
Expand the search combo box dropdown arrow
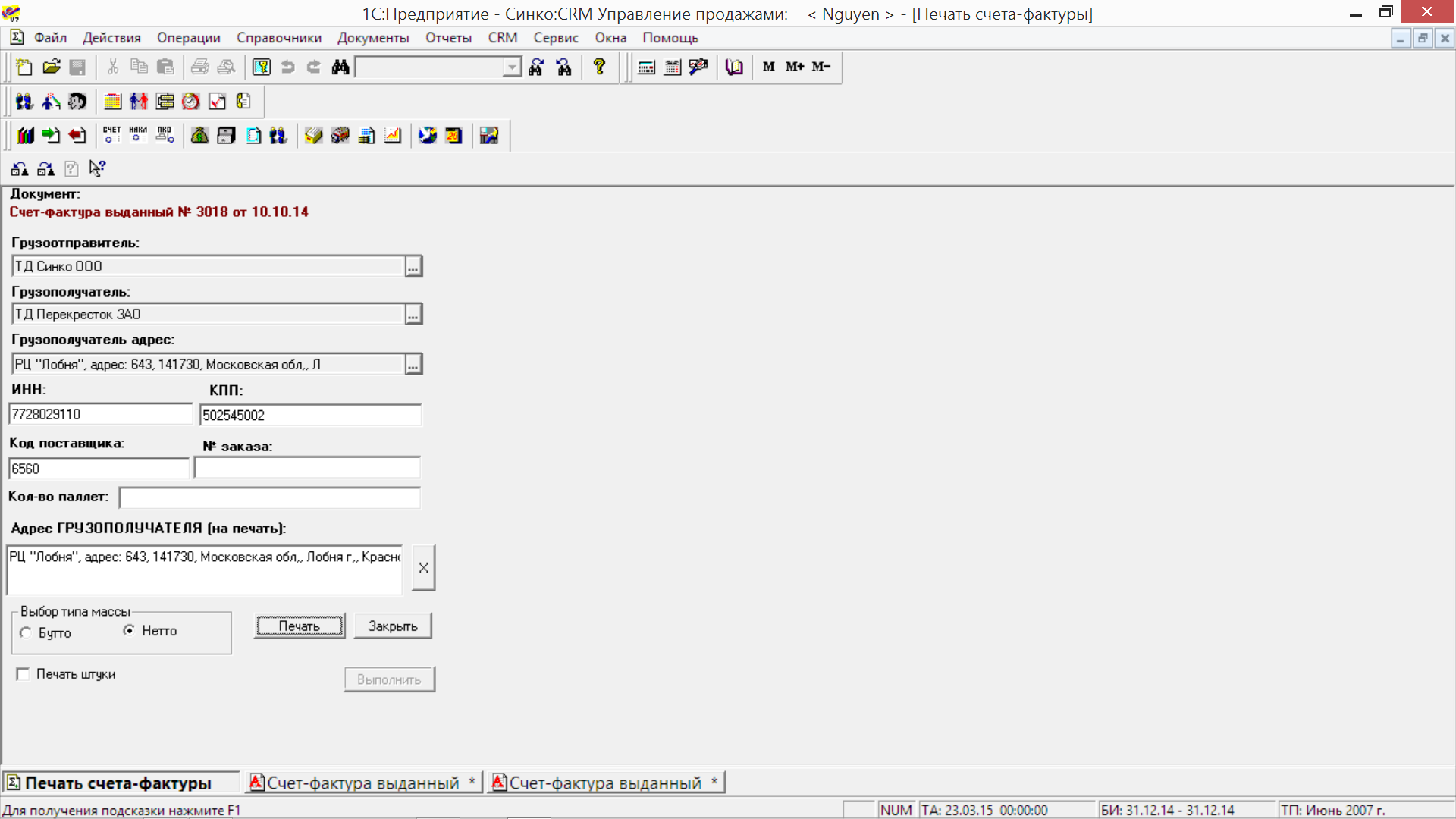(x=512, y=67)
